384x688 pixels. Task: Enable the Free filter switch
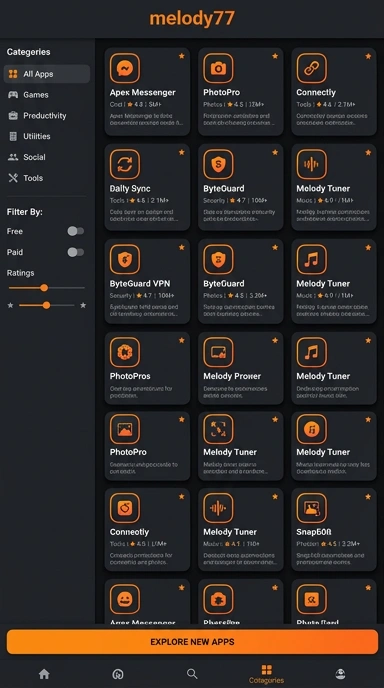[75, 231]
